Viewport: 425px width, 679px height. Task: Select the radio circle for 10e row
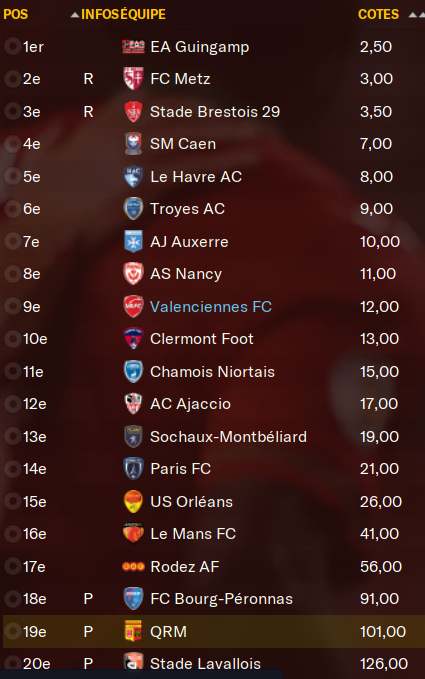click(12, 338)
